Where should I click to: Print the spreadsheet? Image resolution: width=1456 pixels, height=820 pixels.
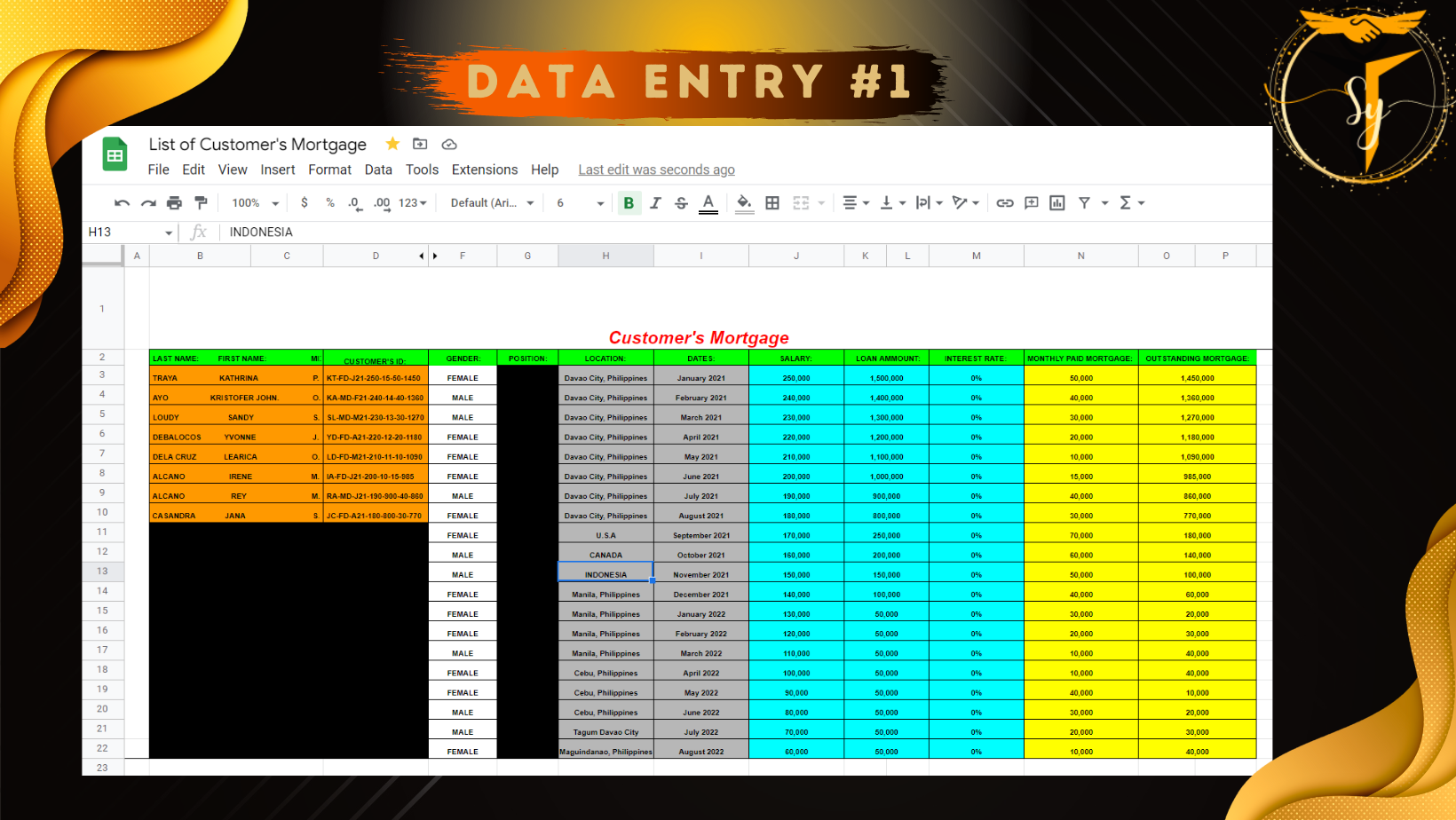click(x=174, y=203)
